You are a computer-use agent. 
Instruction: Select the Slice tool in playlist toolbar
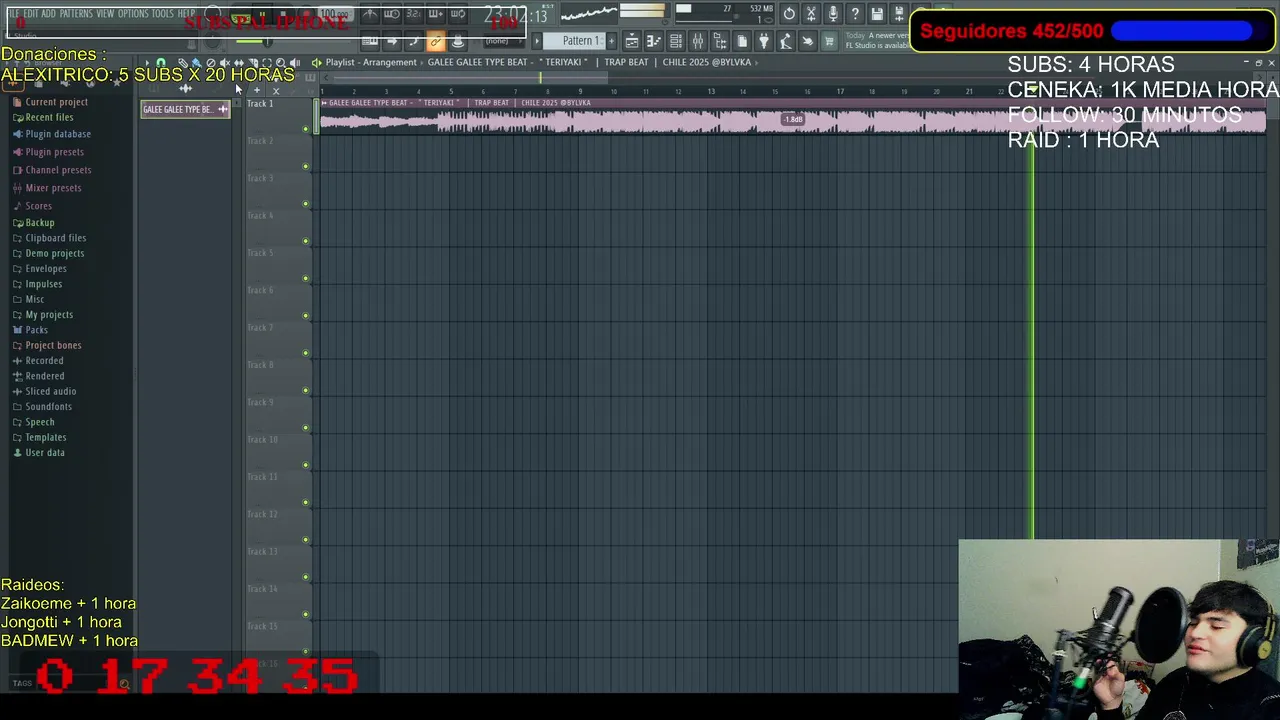click(253, 62)
